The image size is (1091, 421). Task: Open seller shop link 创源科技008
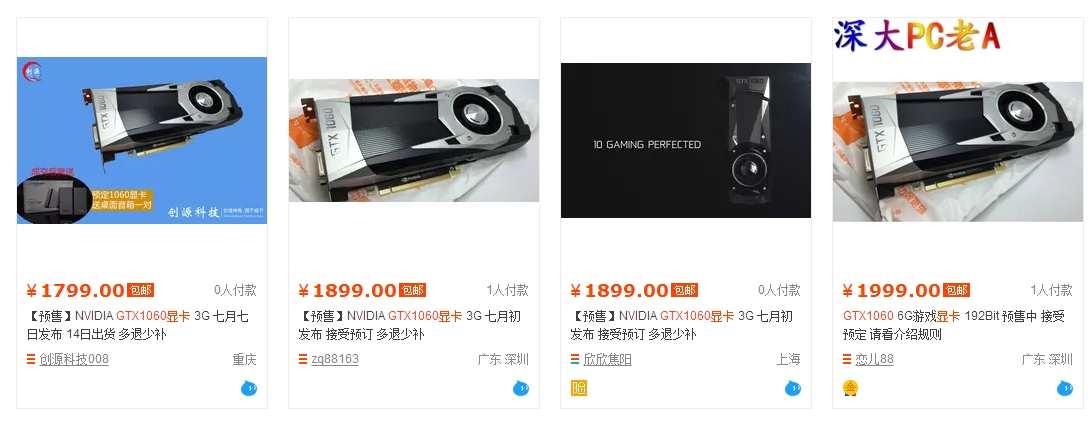[74, 360]
